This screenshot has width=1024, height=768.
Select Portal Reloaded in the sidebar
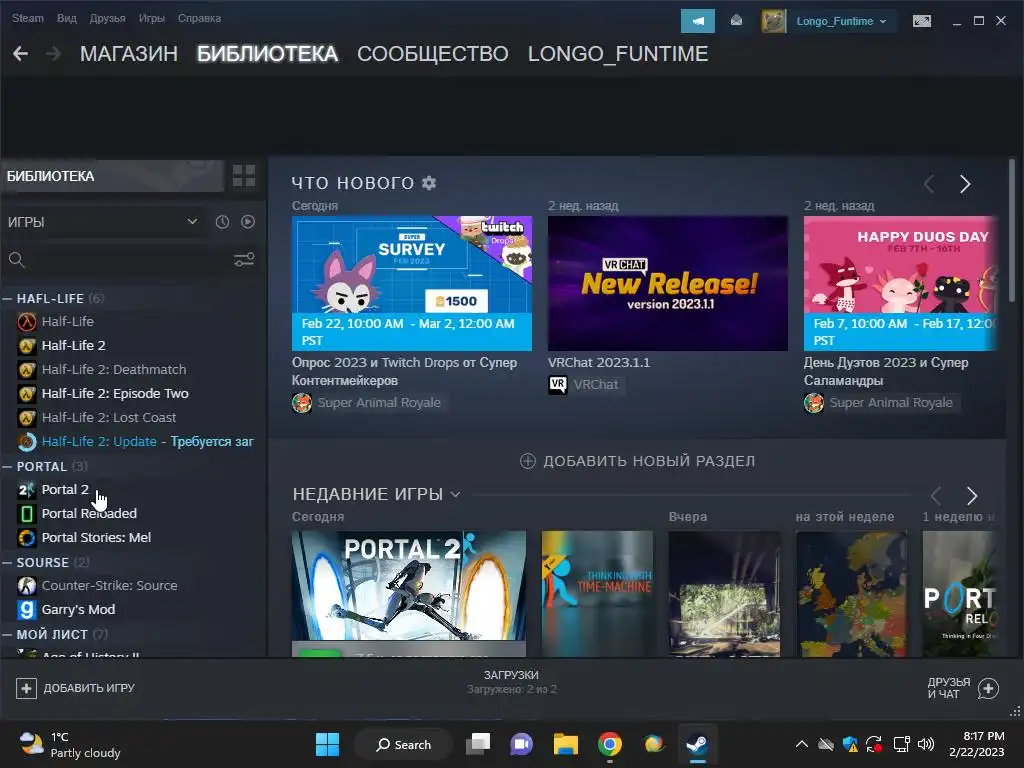[x=89, y=513]
